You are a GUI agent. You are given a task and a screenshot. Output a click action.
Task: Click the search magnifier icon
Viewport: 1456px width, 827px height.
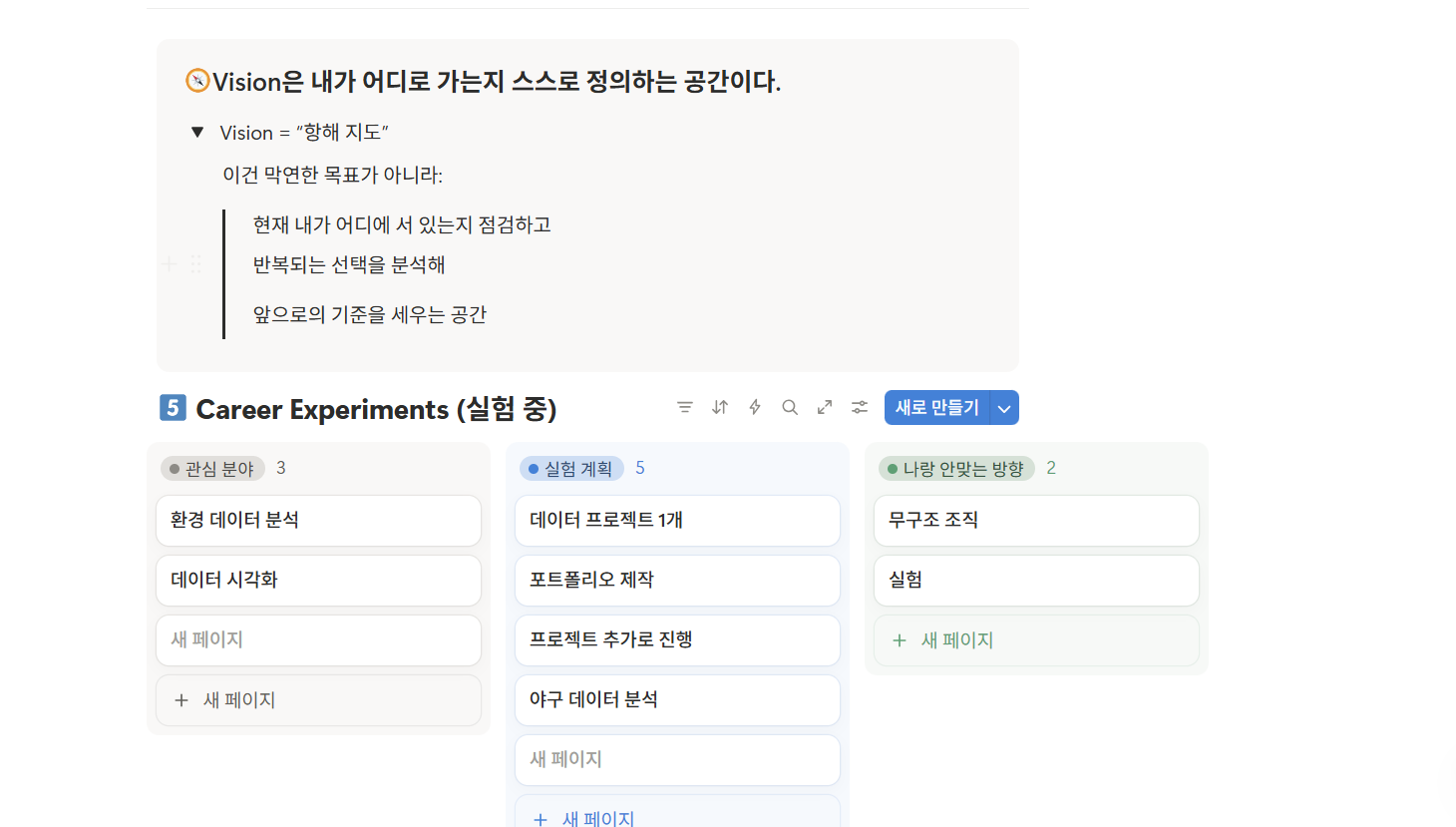790,407
